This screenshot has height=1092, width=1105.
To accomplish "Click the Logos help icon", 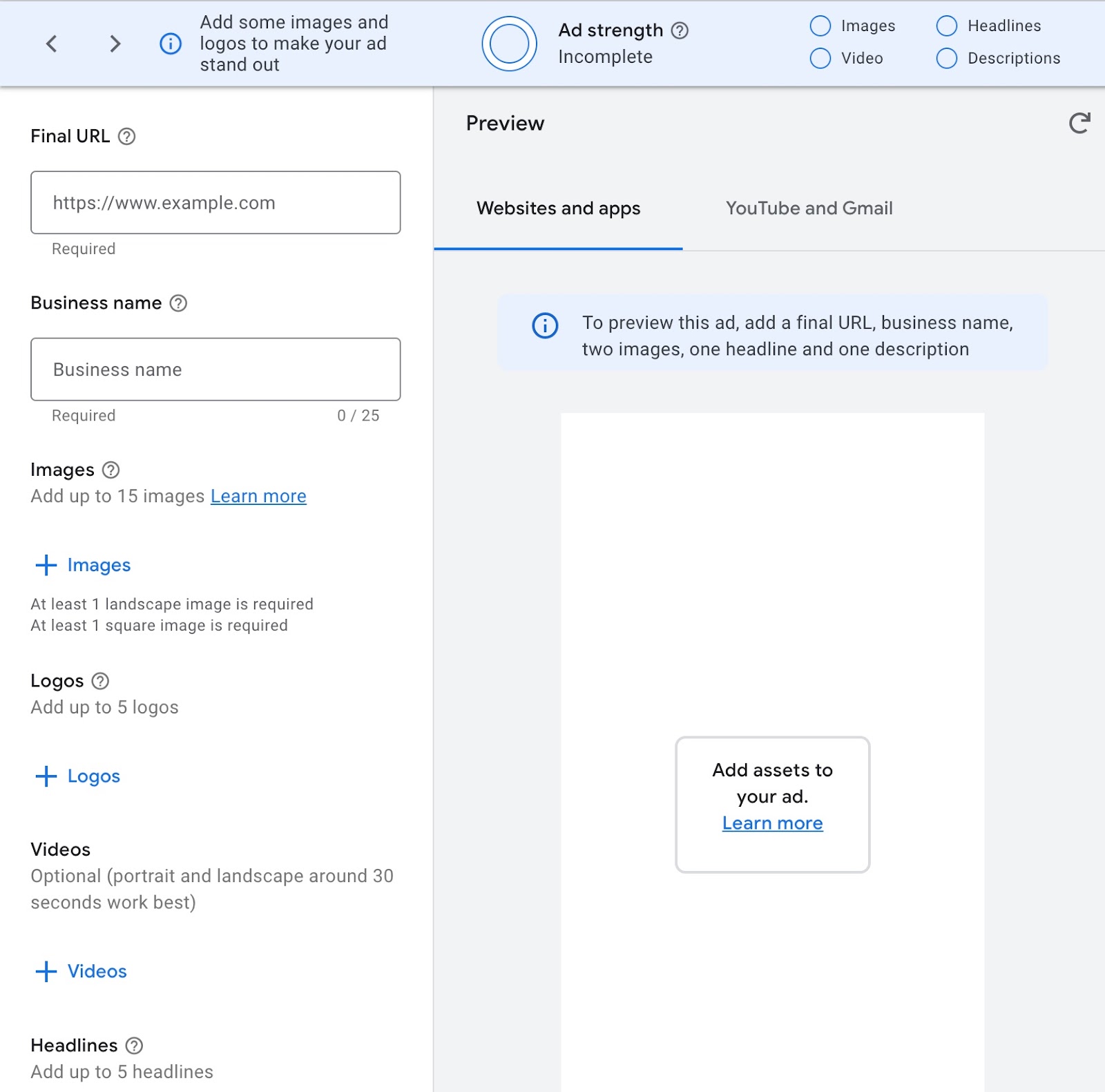I will click(x=100, y=681).
